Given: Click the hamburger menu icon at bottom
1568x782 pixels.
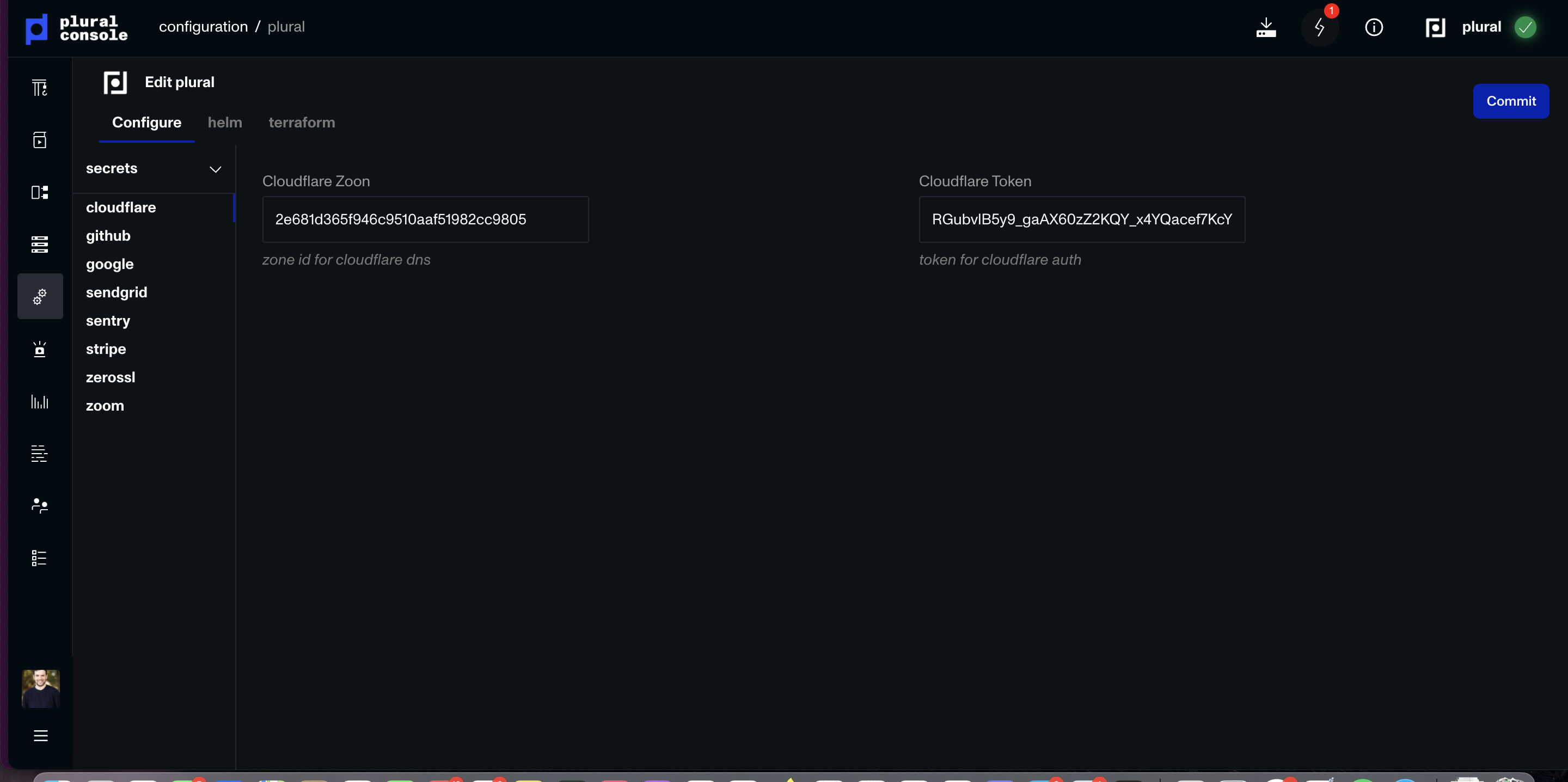Looking at the screenshot, I should pos(40,736).
